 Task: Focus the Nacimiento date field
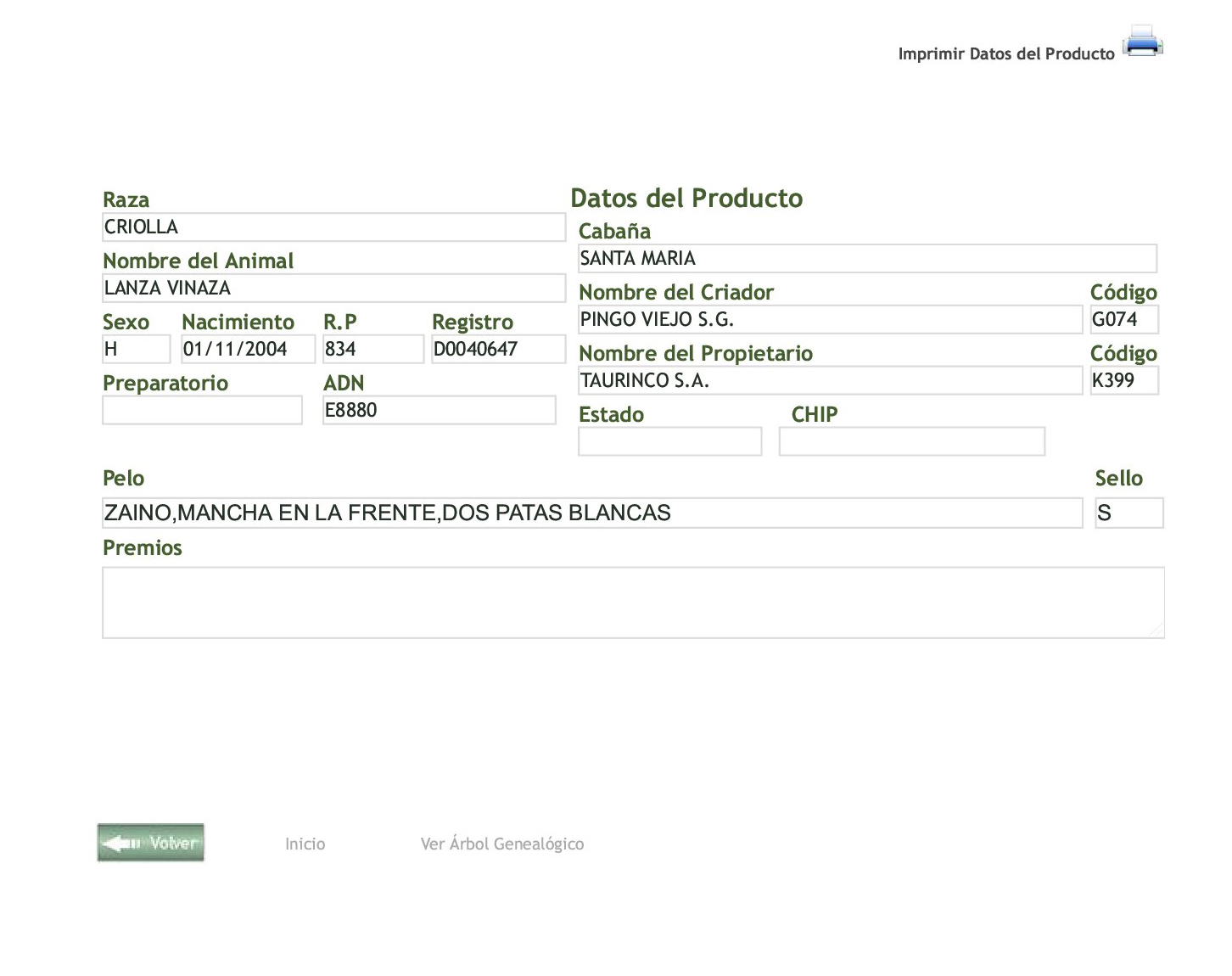[x=248, y=350]
